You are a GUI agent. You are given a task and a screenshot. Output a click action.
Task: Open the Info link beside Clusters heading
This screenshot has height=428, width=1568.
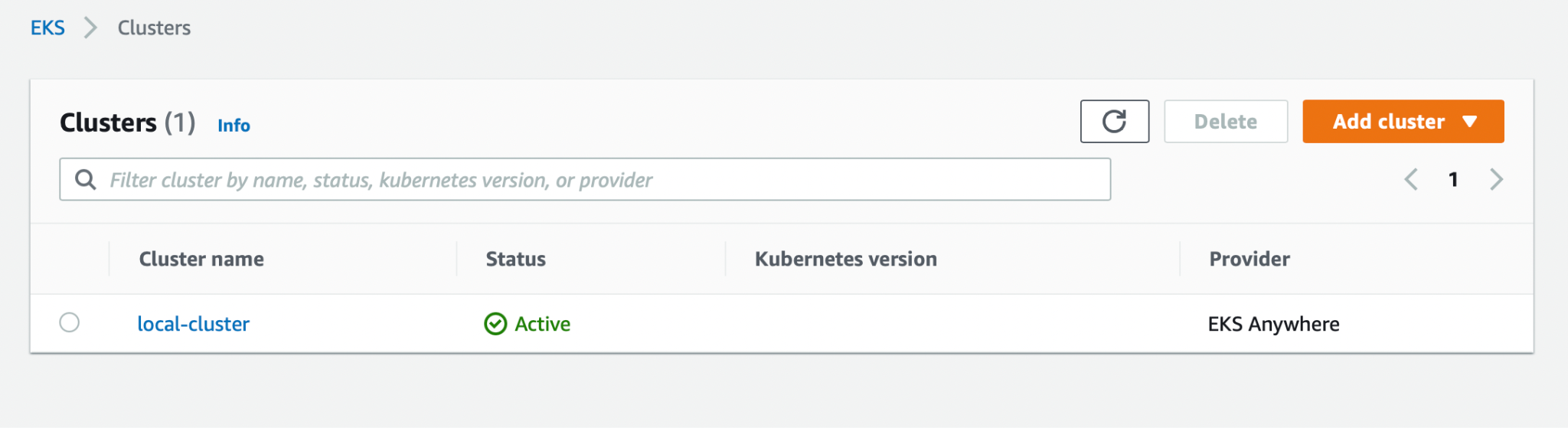pyautogui.click(x=234, y=126)
